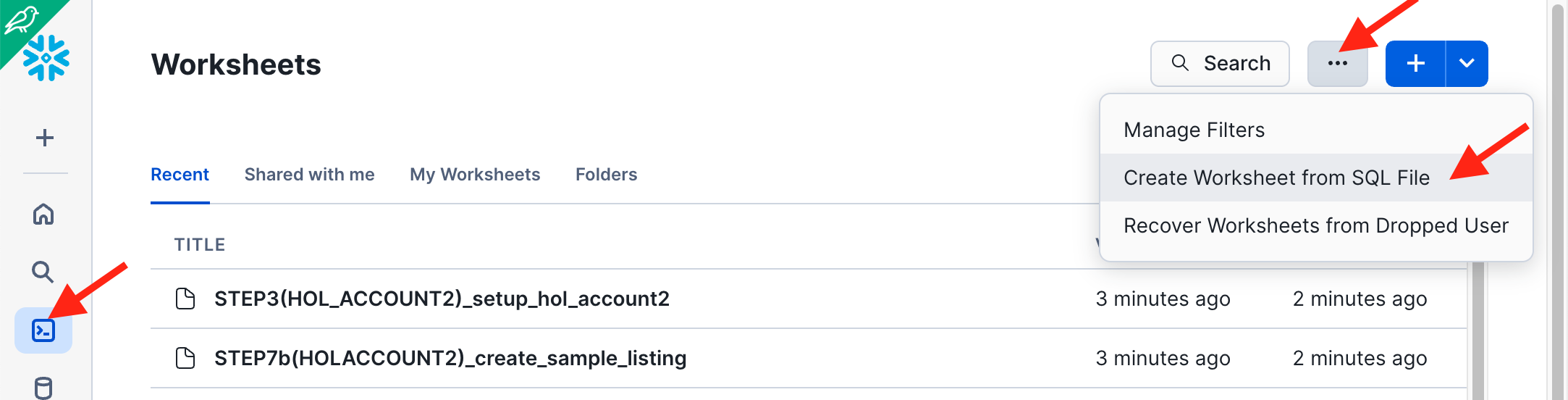Viewport: 1568px width, 400px height.
Task: Switch to the Recent tab
Action: [x=180, y=175]
